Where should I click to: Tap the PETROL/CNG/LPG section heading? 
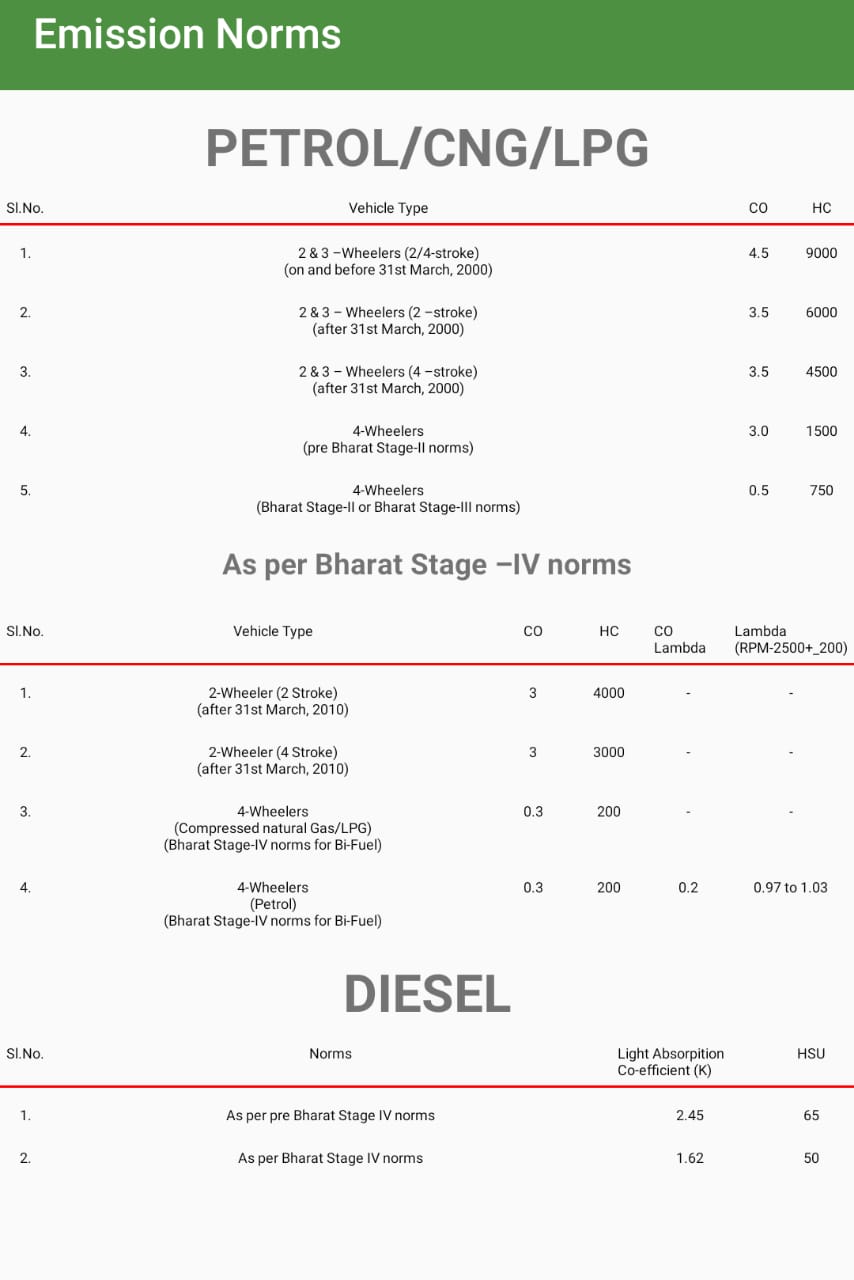[427, 149]
